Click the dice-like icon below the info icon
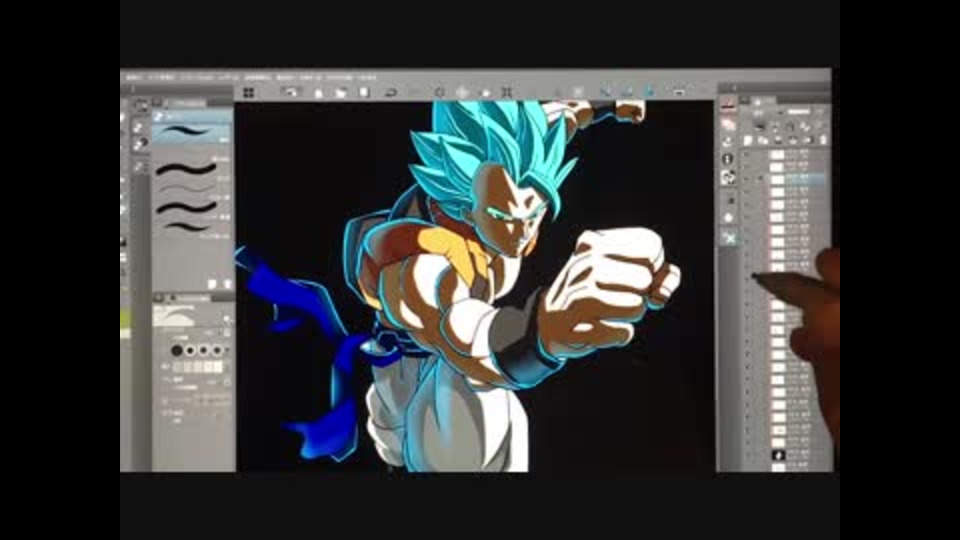Image resolution: width=960 pixels, height=540 pixels. click(727, 178)
